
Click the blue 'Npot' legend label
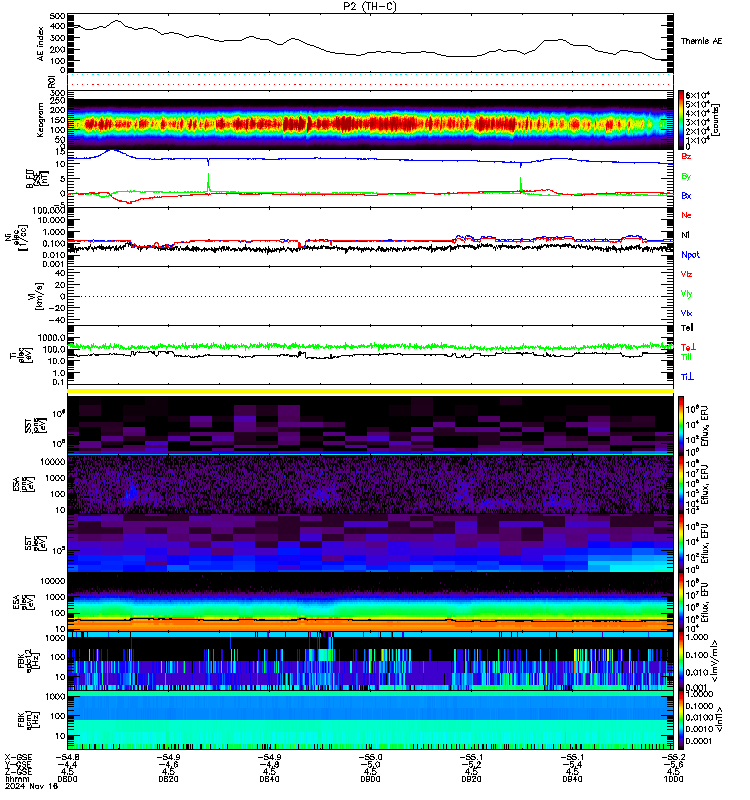pos(690,255)
